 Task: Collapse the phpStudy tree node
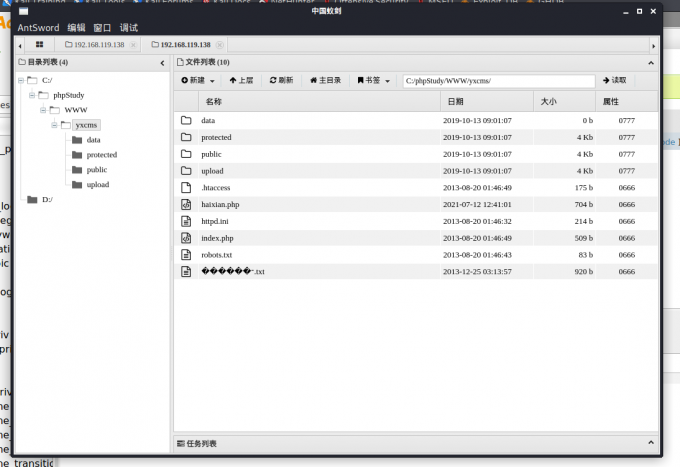32,95
